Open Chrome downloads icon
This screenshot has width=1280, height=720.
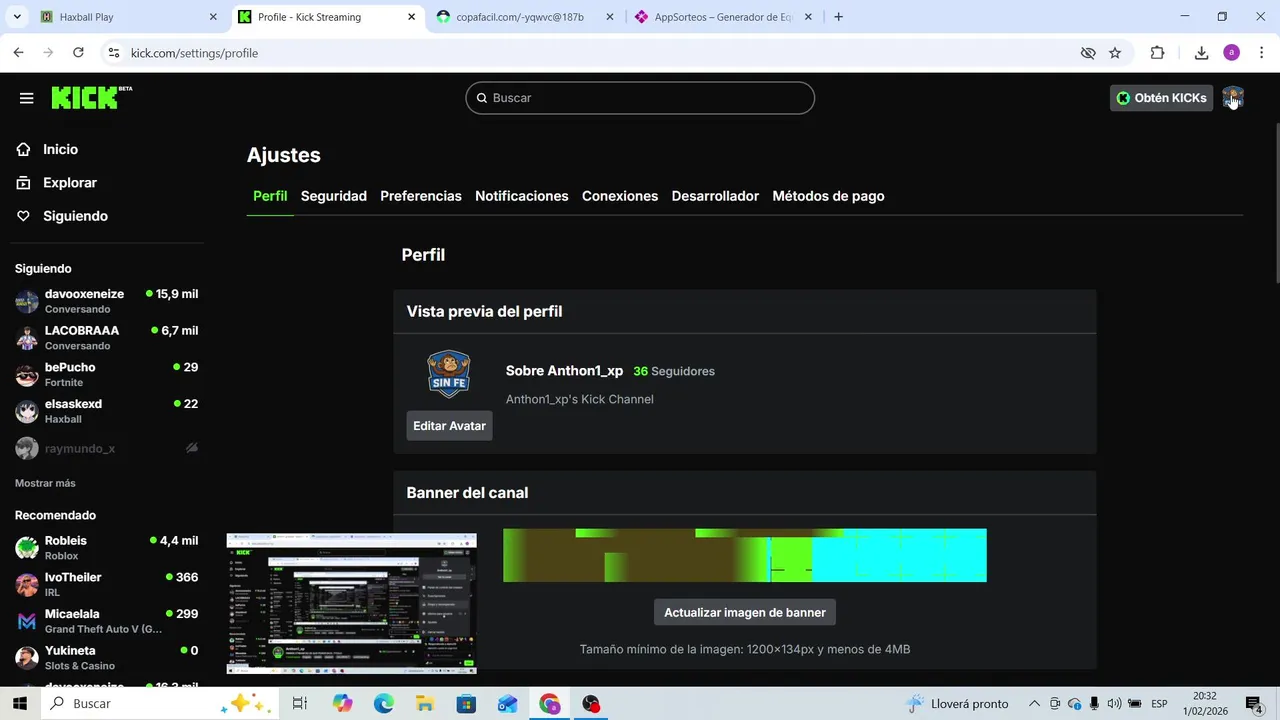[x=1201, y=53]
